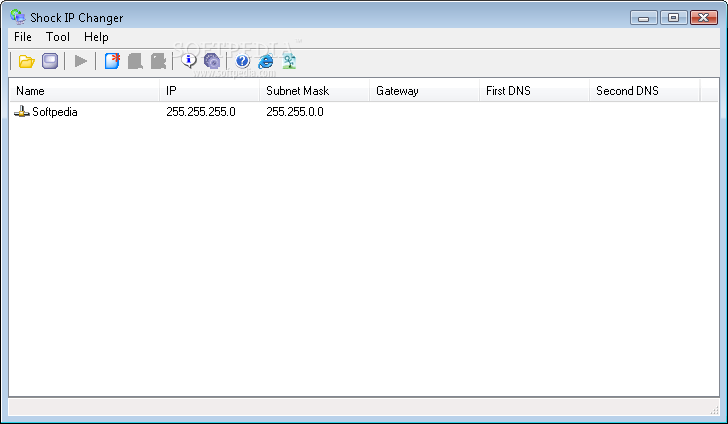
Task: Click the info speech bubble icon
Action: (188, 61)
